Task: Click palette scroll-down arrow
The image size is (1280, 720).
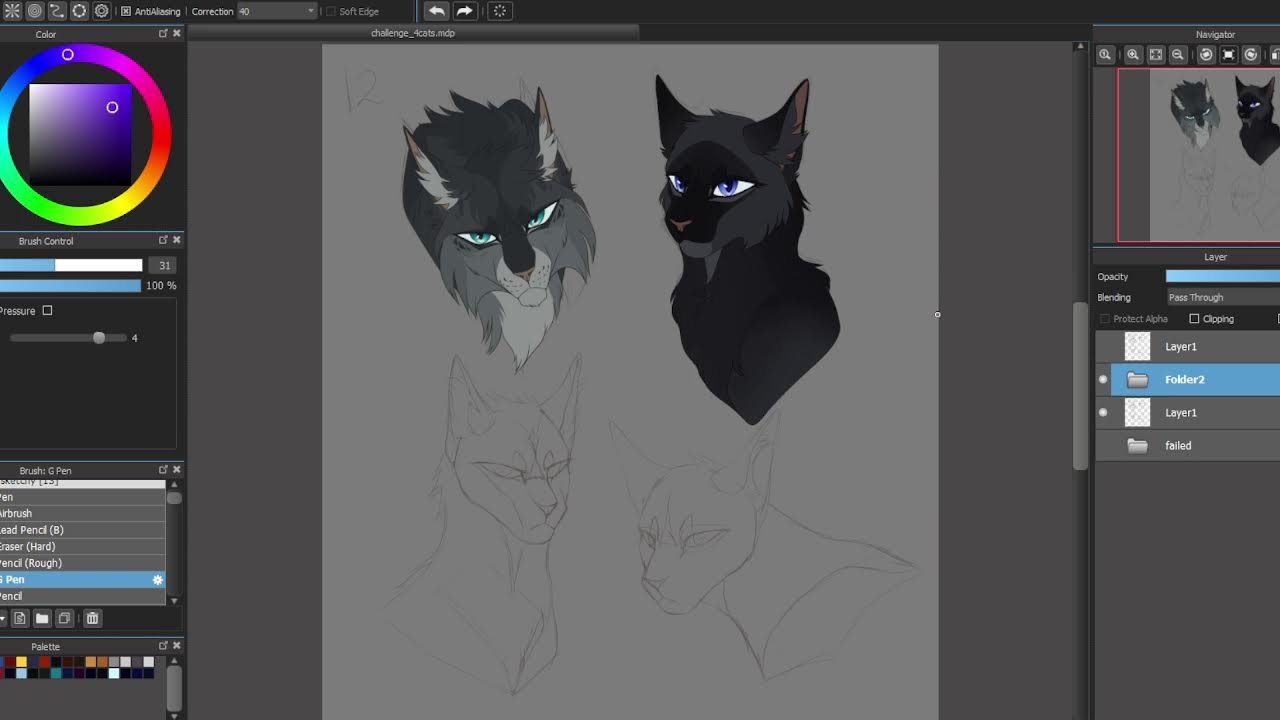Action: coord(174,715)
